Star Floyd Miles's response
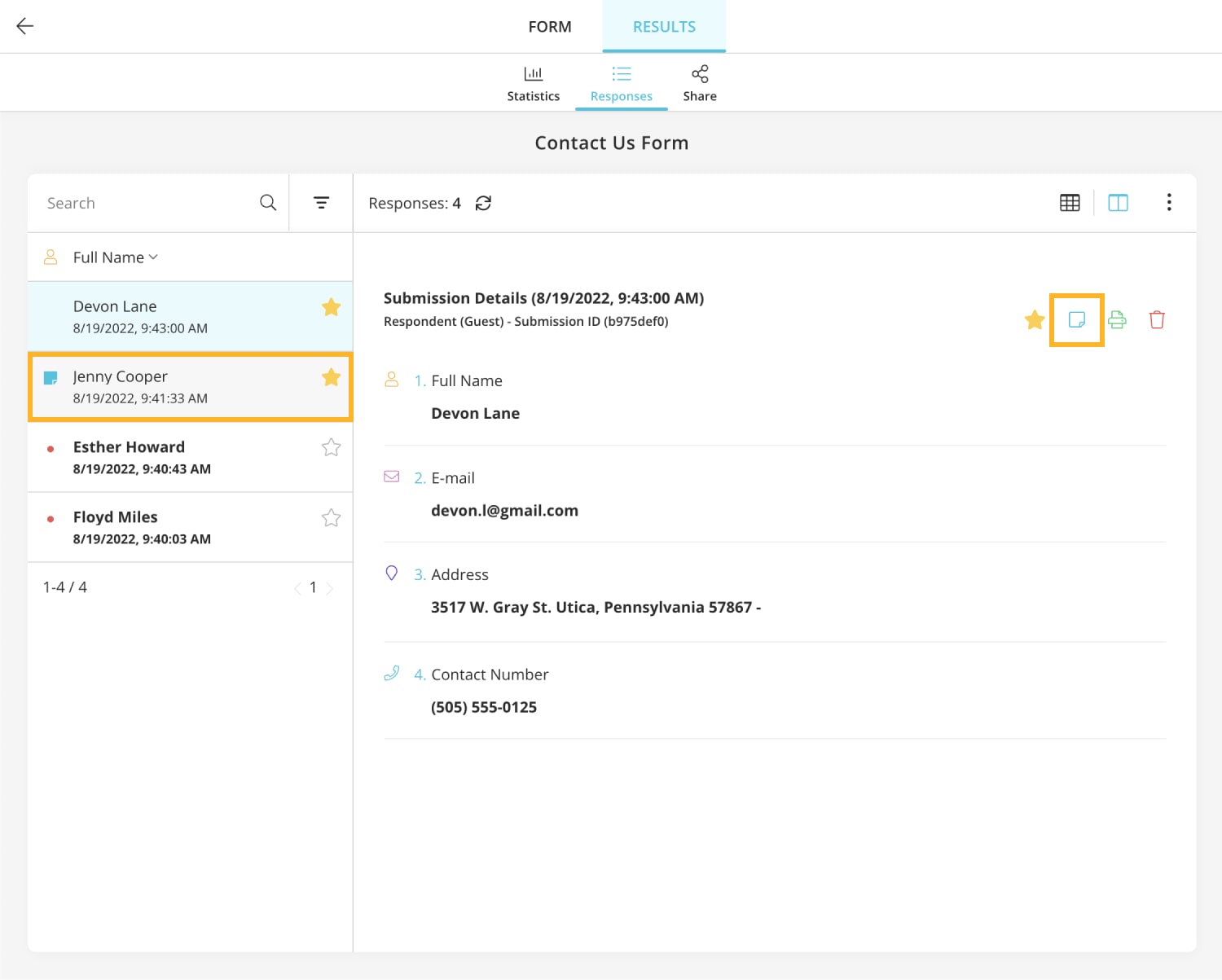Screen dimensions: 1222x980 click(331, 517)
